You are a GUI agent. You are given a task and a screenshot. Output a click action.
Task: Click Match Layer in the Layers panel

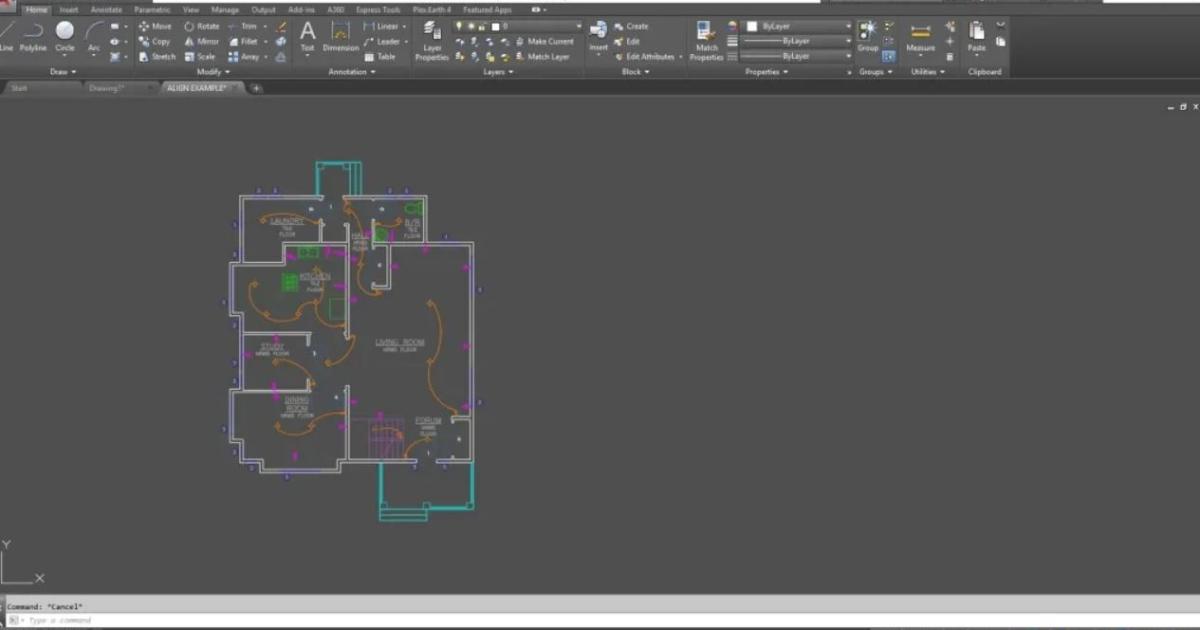pyautogui.click(x=547, y=57)
